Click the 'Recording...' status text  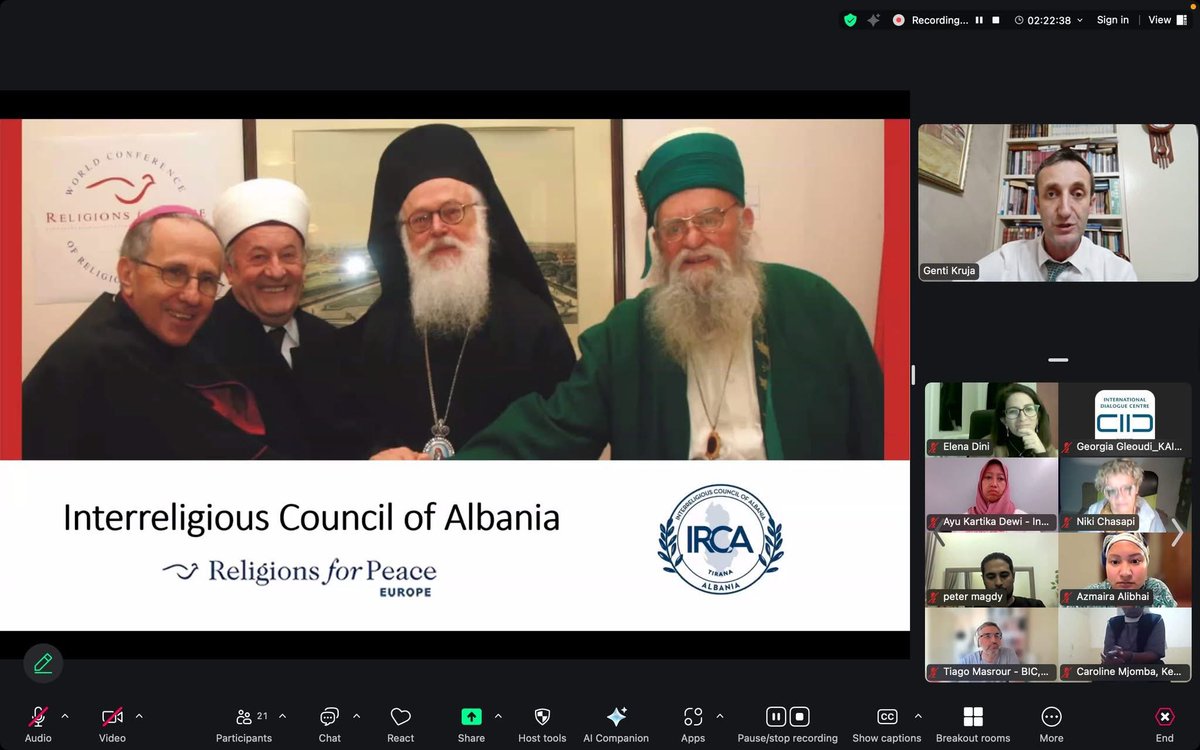pos(940,20)
